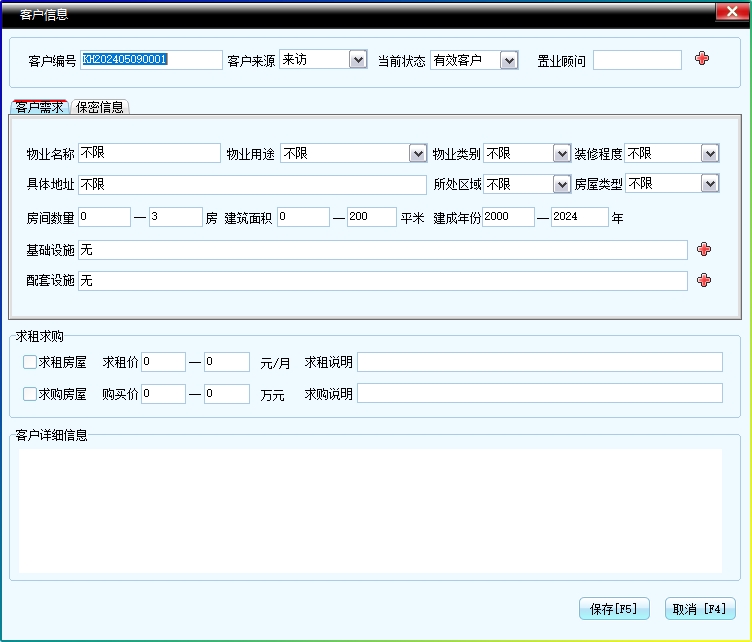Open the 客户来源 dropdown
The height and width of the screenshot is (642, 752).
coord(358,60)
